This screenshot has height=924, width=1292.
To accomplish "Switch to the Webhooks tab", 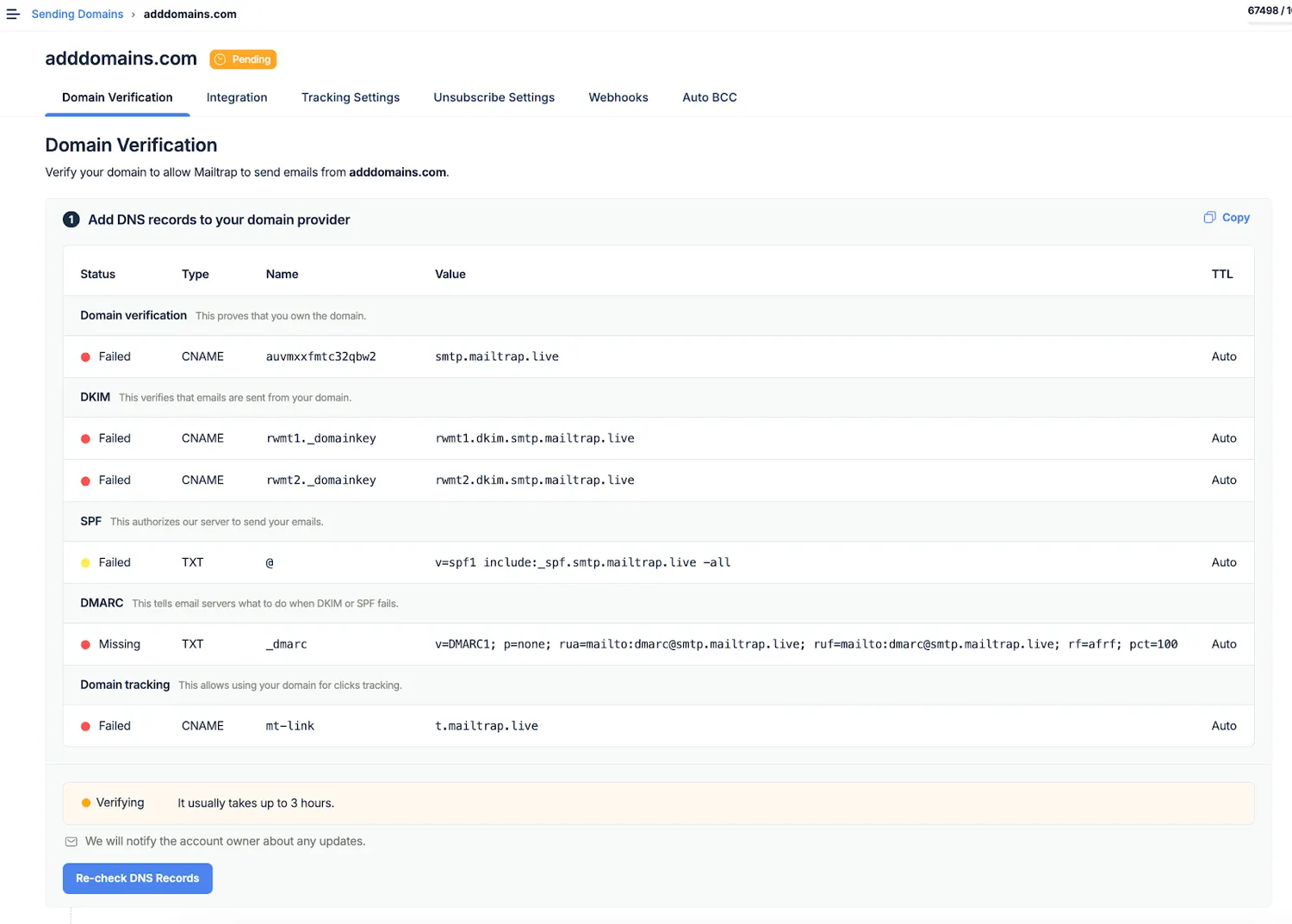I will [618, 97].
